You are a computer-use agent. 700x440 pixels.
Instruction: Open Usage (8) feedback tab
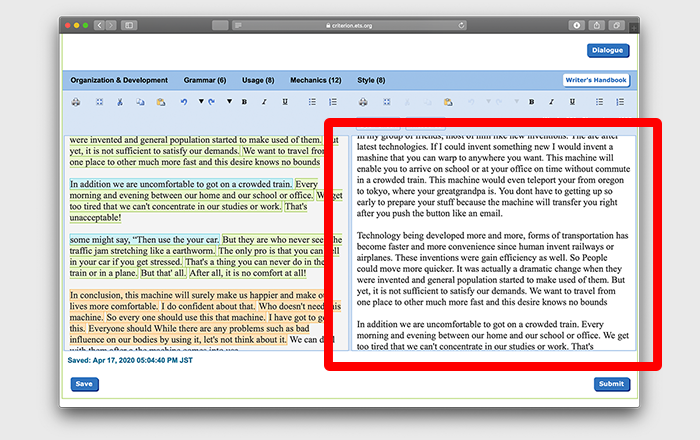tap(258, 80)
